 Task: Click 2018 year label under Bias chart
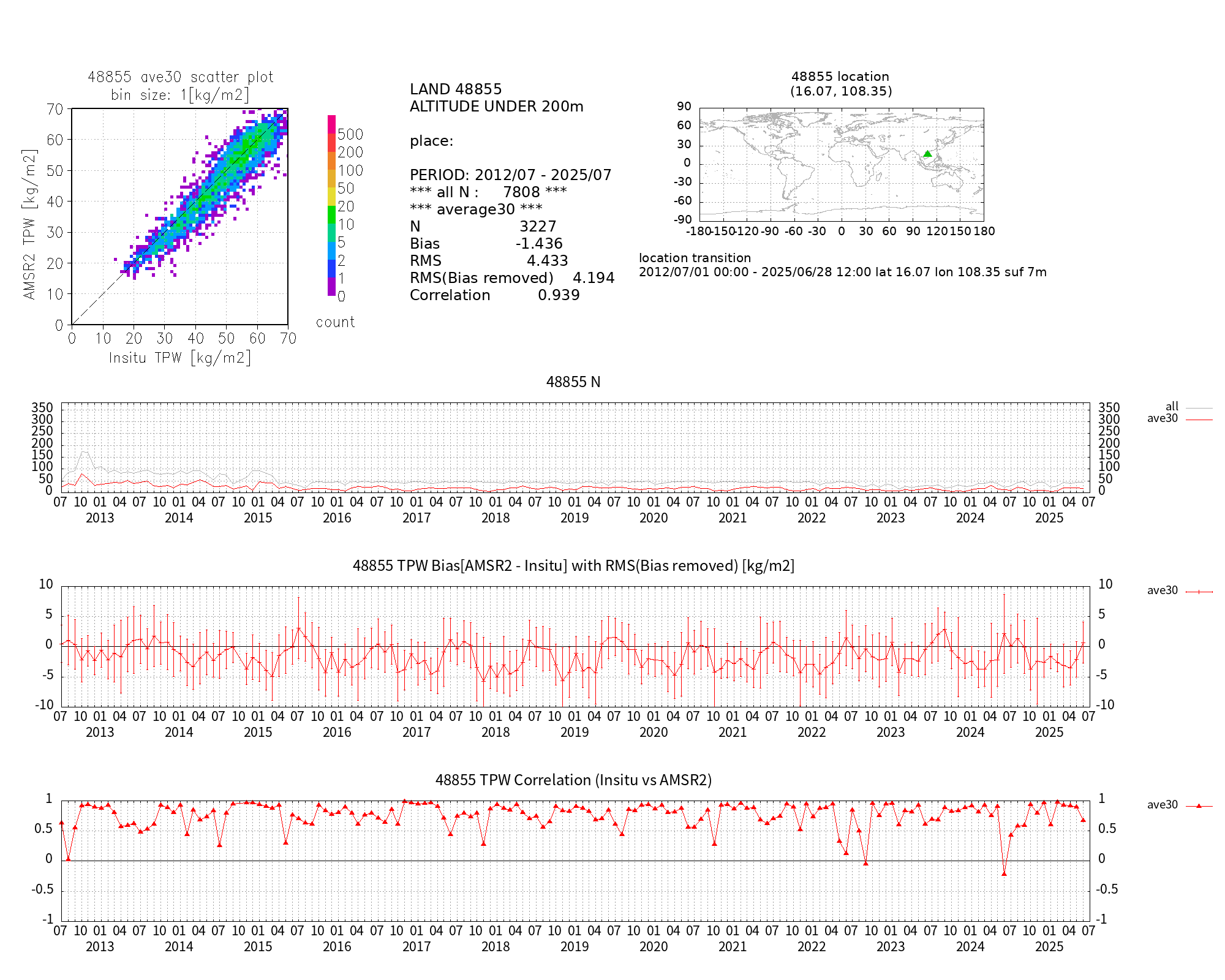[x=496, y=733]
